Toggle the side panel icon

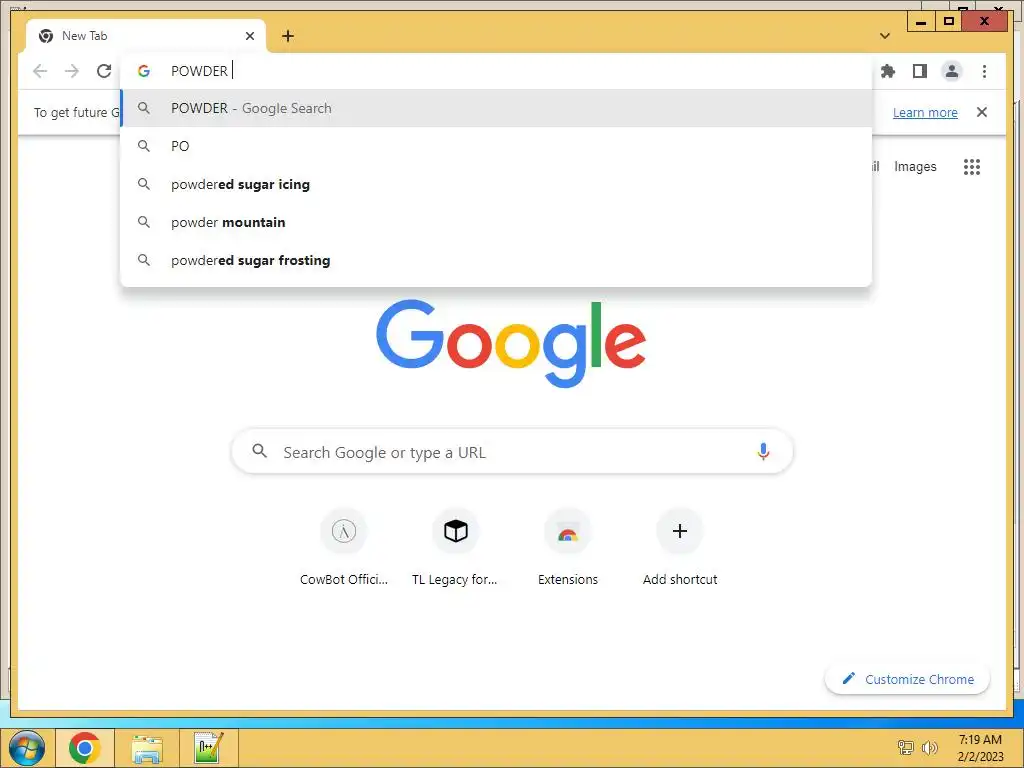(920, 71)
